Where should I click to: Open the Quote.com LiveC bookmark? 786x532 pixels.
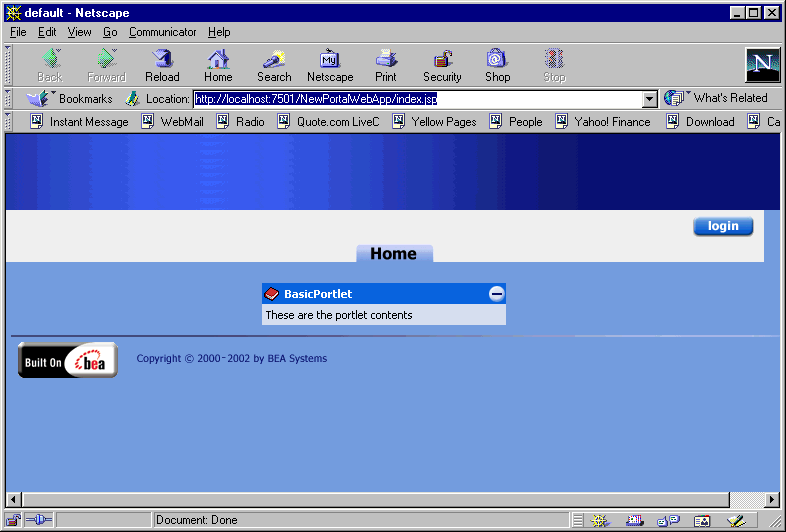point(328,121)
